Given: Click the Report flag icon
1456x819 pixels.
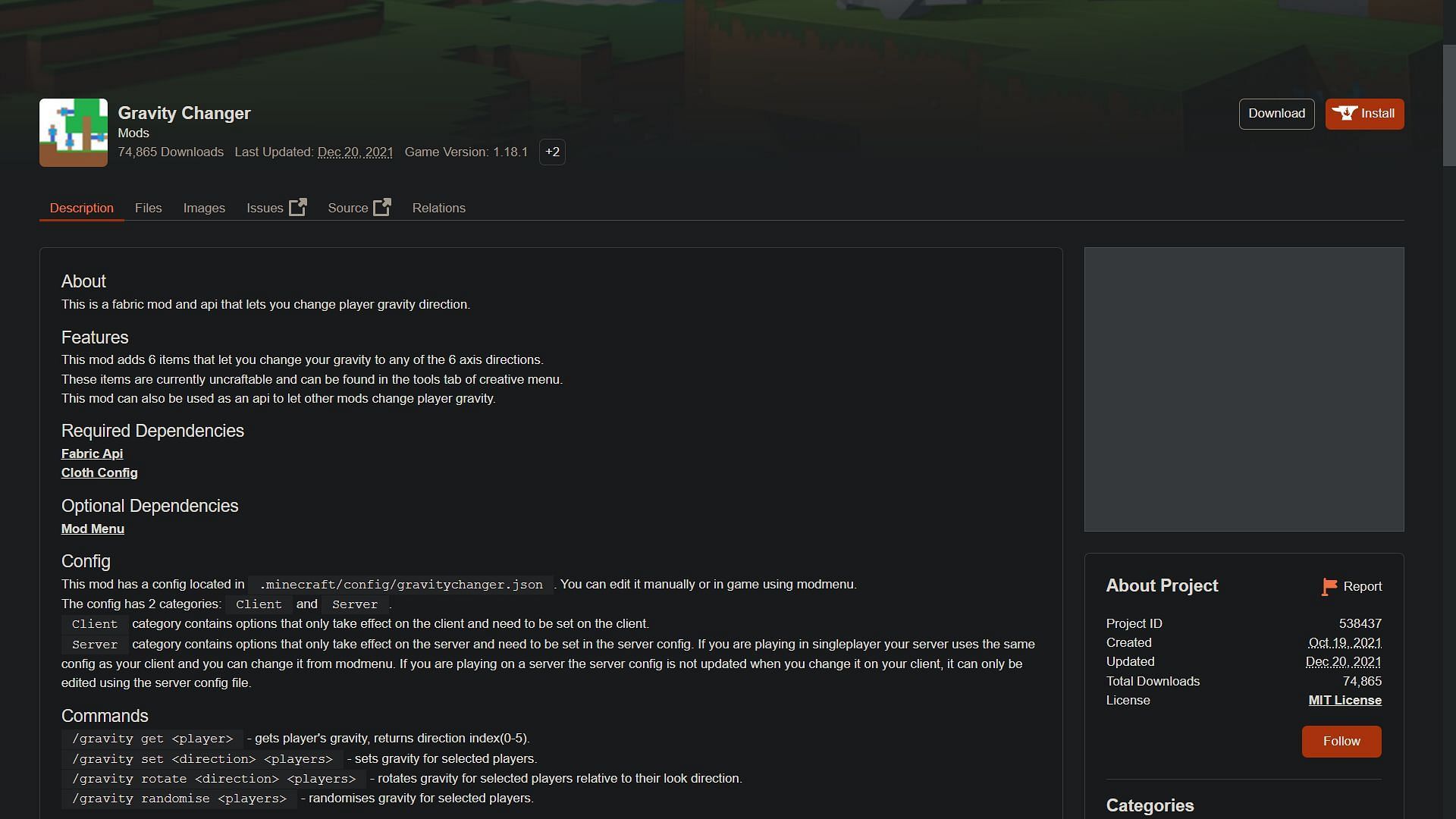Looking at the screenshot, I should point(1329,587).
